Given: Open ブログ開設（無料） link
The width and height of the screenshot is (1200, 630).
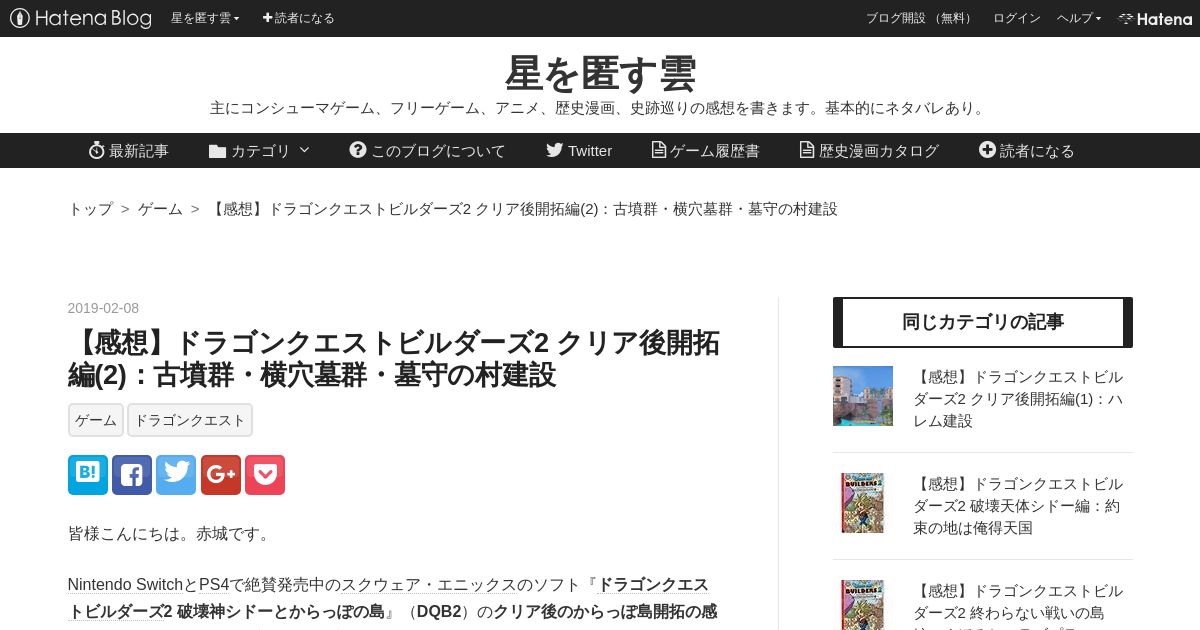Looking at the screenshot, I should pos(920,18).
